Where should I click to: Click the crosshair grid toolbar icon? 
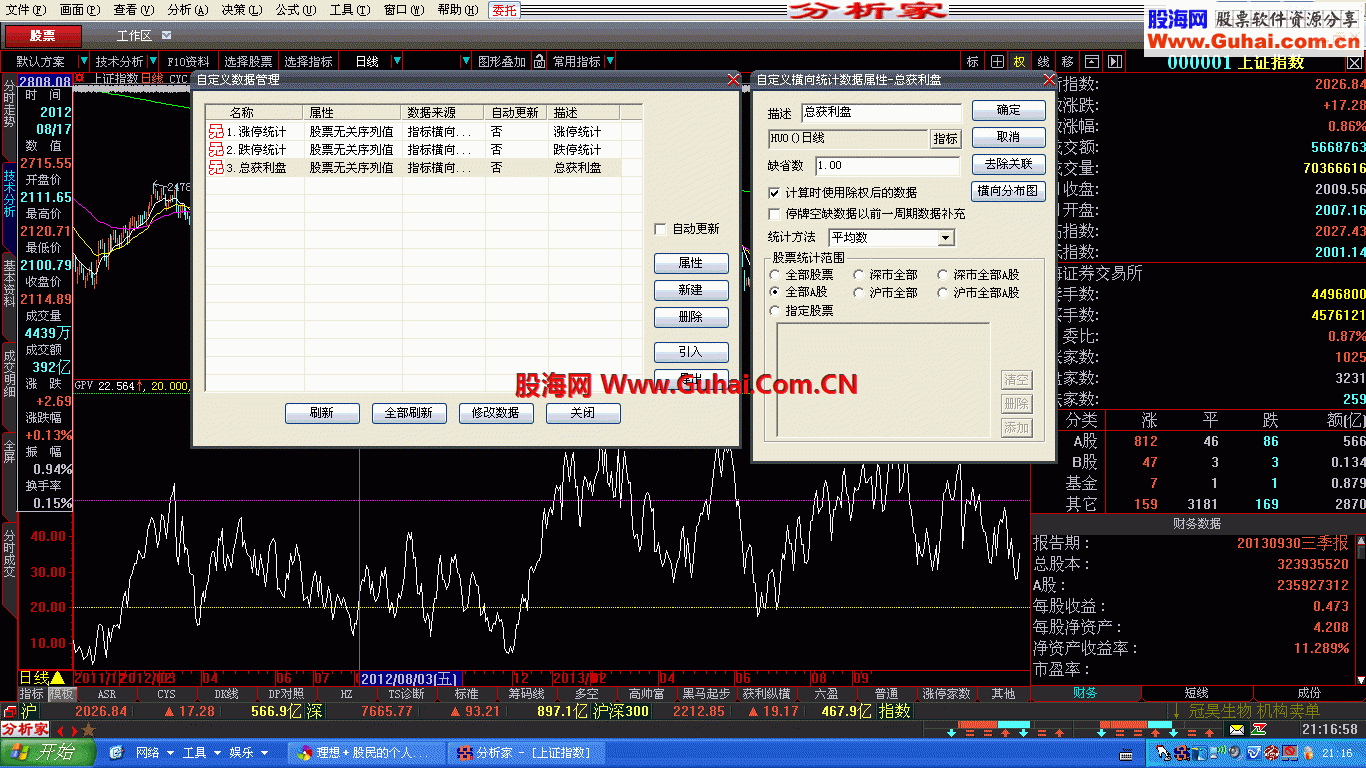tap(997, 62)
